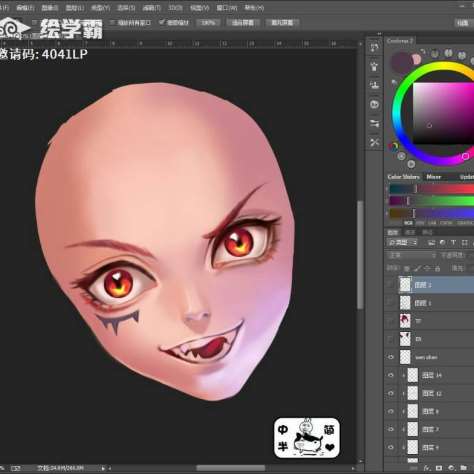Viewport: 474px width, 474px height.
Task: Open the Clone Source stamp panel icon
Action: (x=374, y=85)
